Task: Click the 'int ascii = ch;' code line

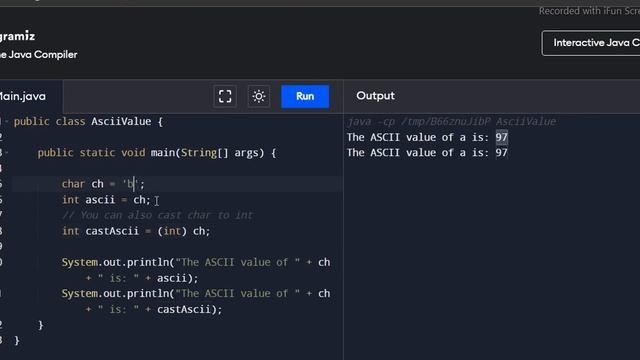Action: pyautogui.click(x=106, y=200)
